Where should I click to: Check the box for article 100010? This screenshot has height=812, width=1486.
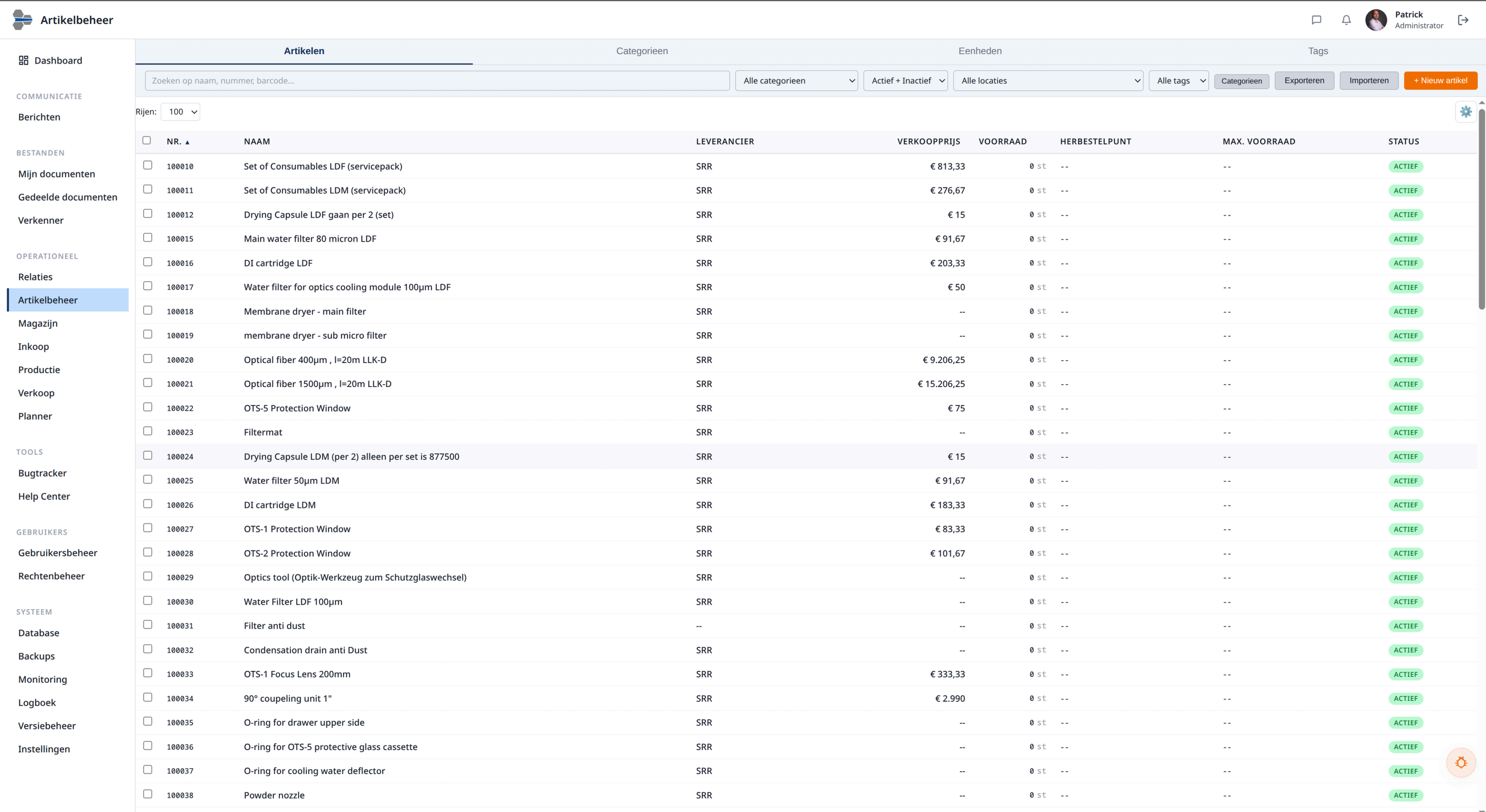point(148,166)
